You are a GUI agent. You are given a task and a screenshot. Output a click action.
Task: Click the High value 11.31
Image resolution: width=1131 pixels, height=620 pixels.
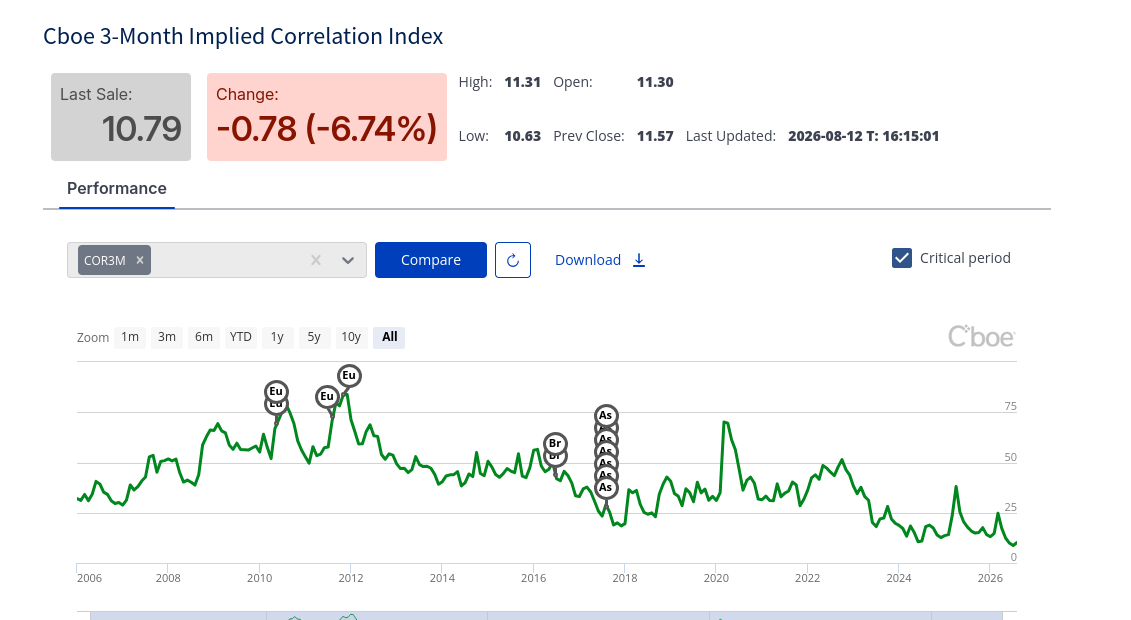[522, 82]
